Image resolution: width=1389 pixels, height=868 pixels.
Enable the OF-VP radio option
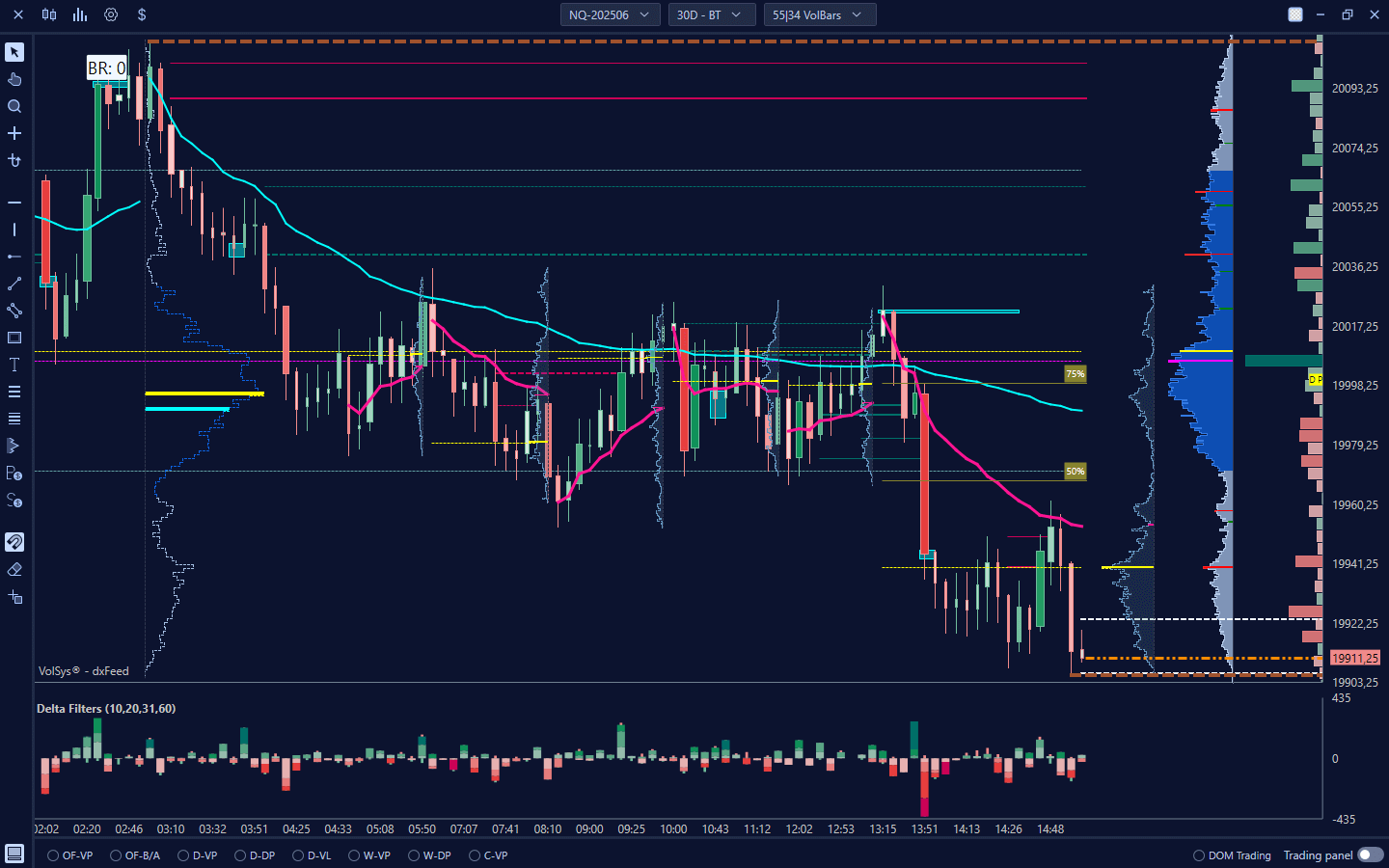tap(54, 855)
